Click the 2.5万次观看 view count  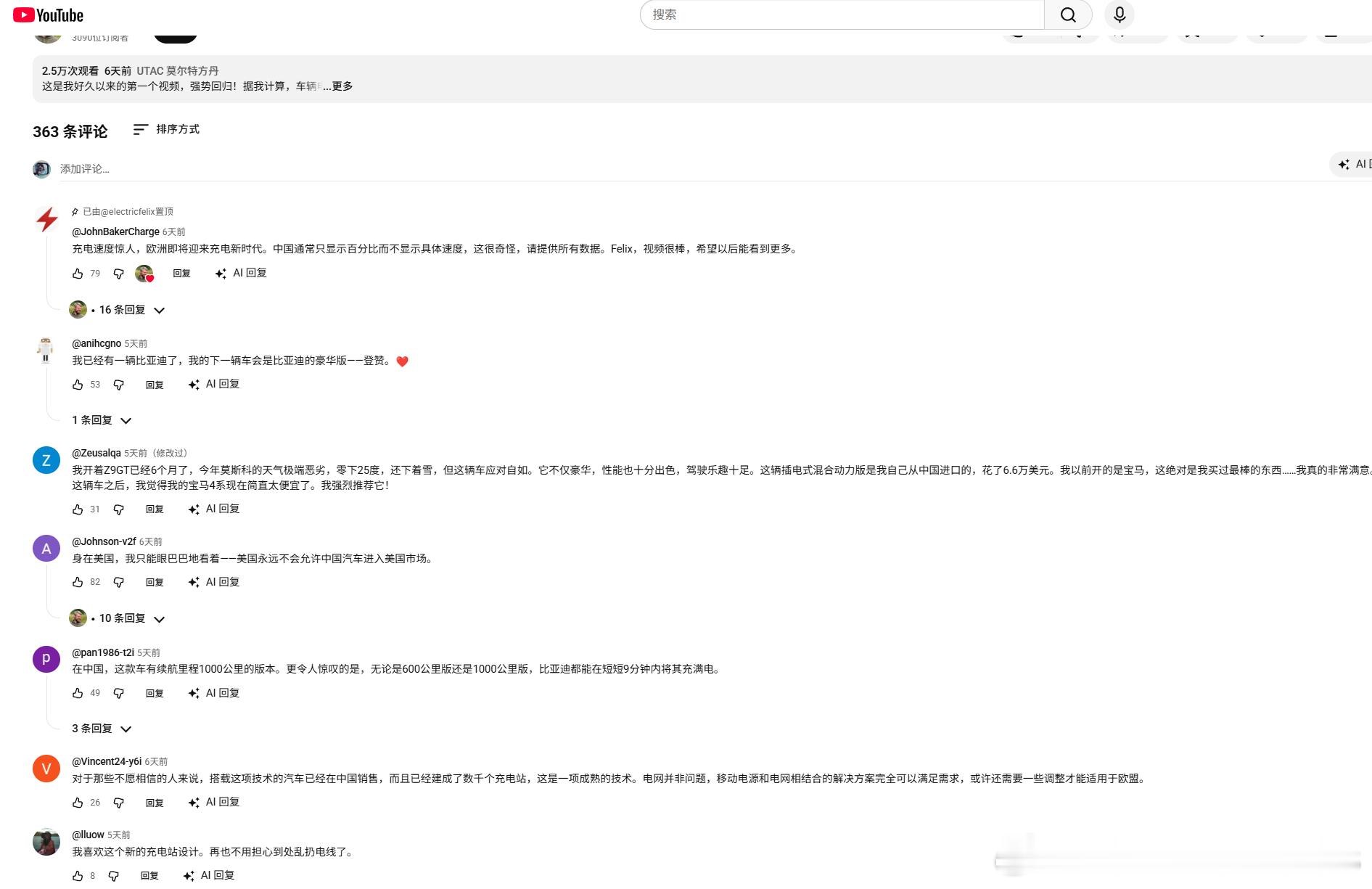pyautogui.click(x=70, y=71)
